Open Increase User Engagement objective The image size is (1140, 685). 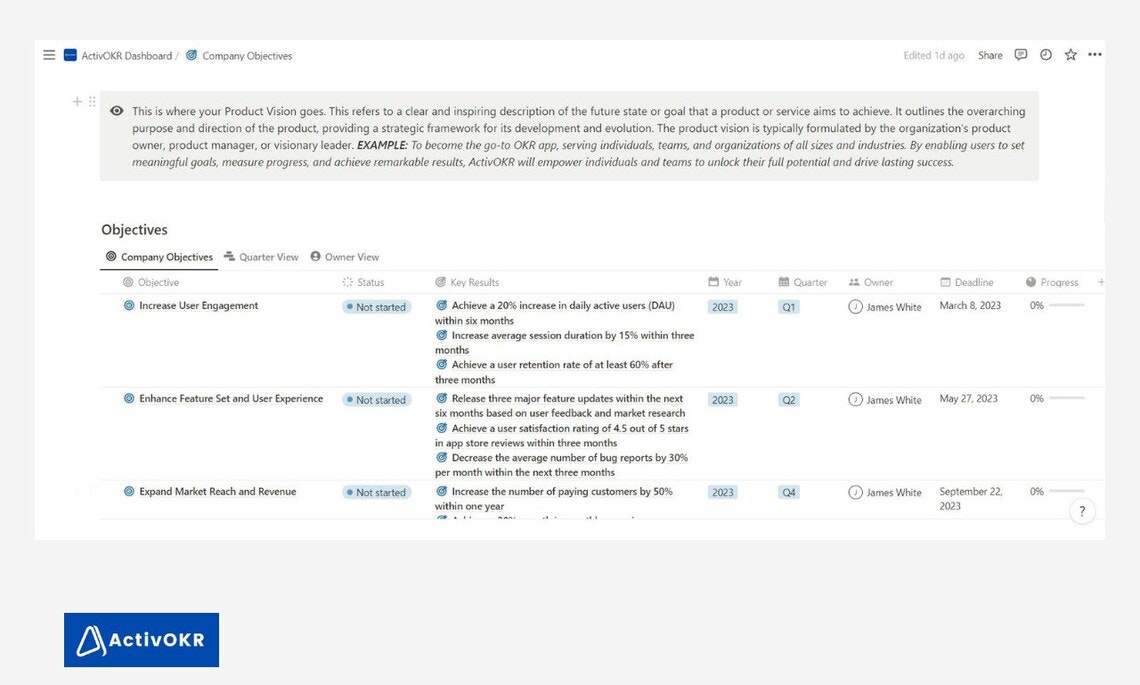pyautogui.click(x=198, y=305)
